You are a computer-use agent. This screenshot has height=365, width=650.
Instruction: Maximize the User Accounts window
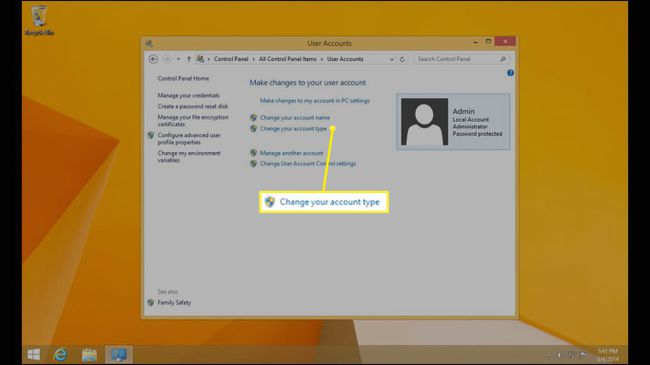point(488,41)
